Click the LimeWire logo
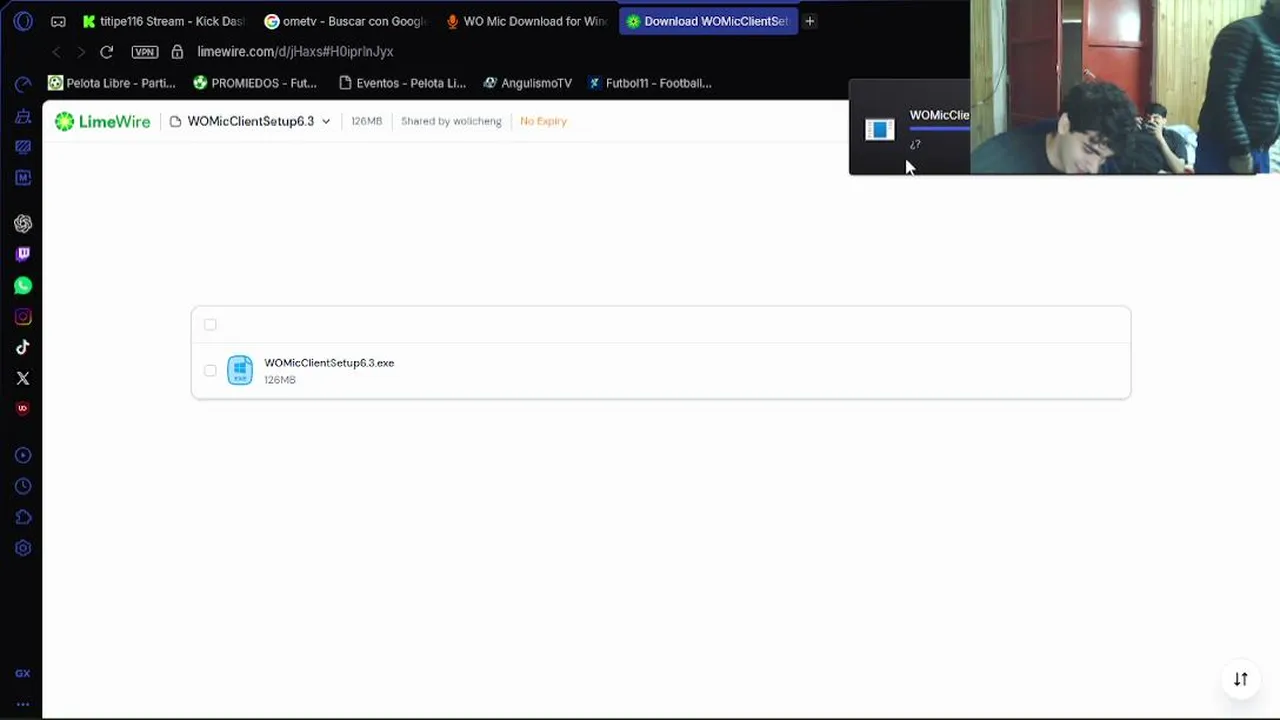The height and width of the screenshot is (720, 1280). coord(102,121)
